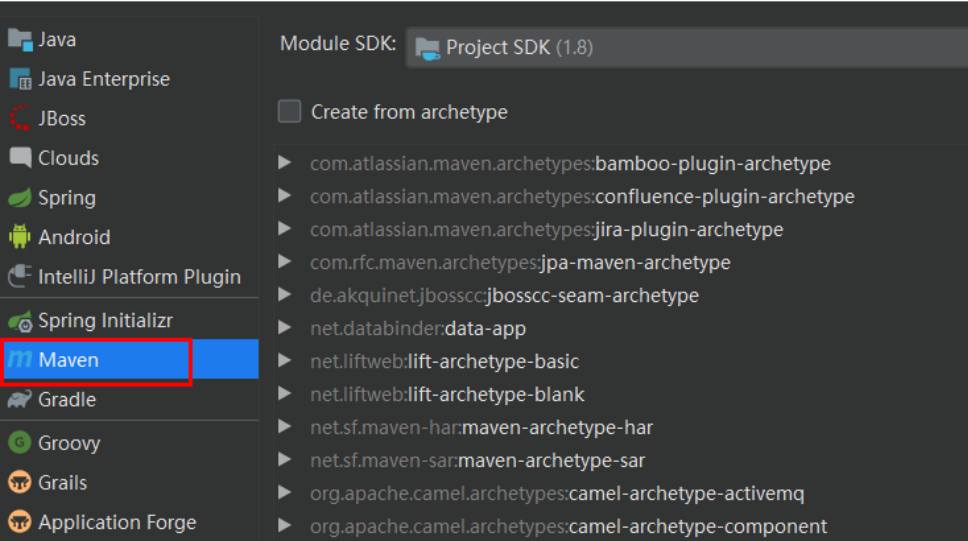
Task: Select the Java Enterprise icon
Action: 20,79
